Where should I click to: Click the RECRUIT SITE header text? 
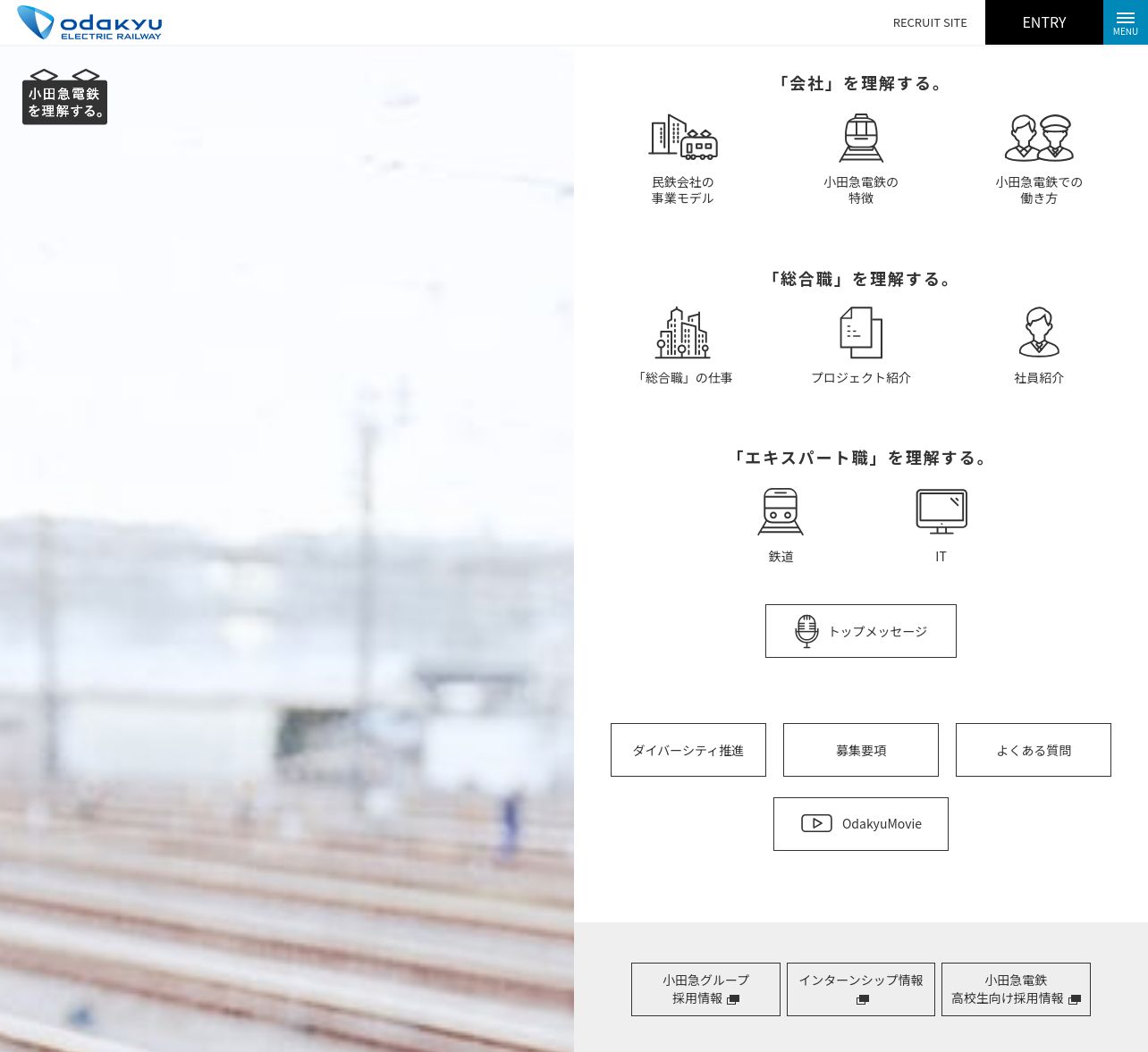tap(930, 22)
